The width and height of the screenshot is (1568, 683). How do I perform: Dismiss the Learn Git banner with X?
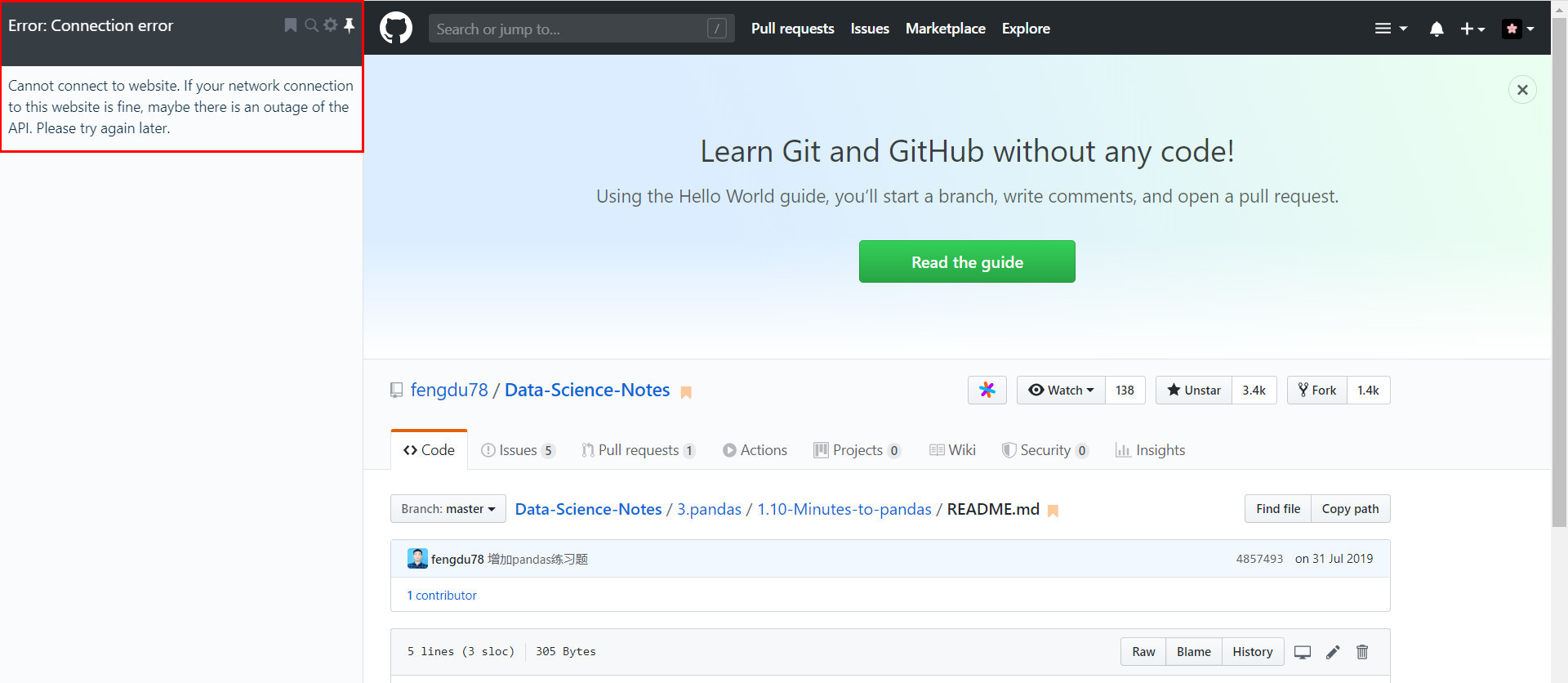(x=1522, y=90)
